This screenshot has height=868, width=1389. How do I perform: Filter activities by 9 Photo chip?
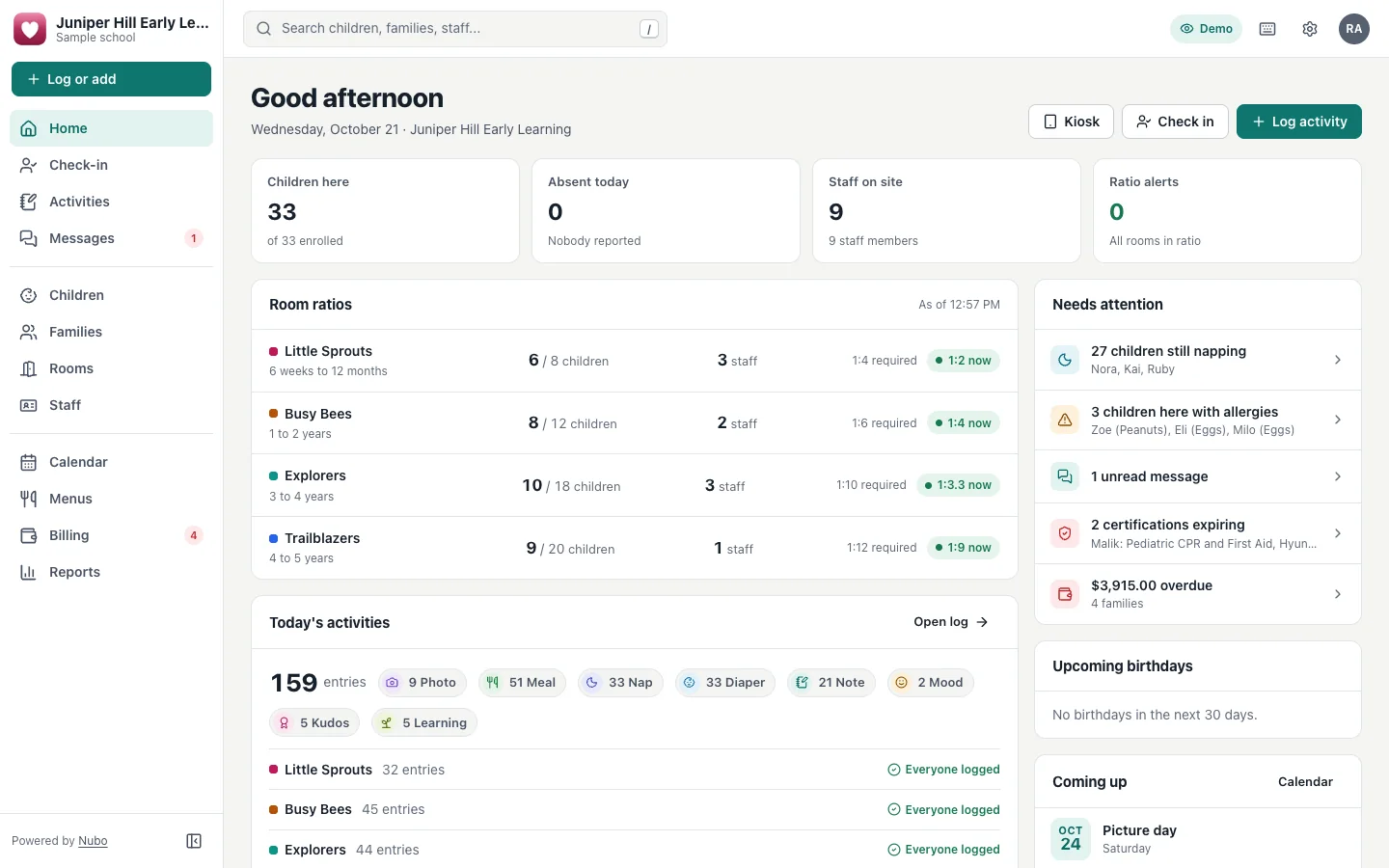(x=422, y=683)
